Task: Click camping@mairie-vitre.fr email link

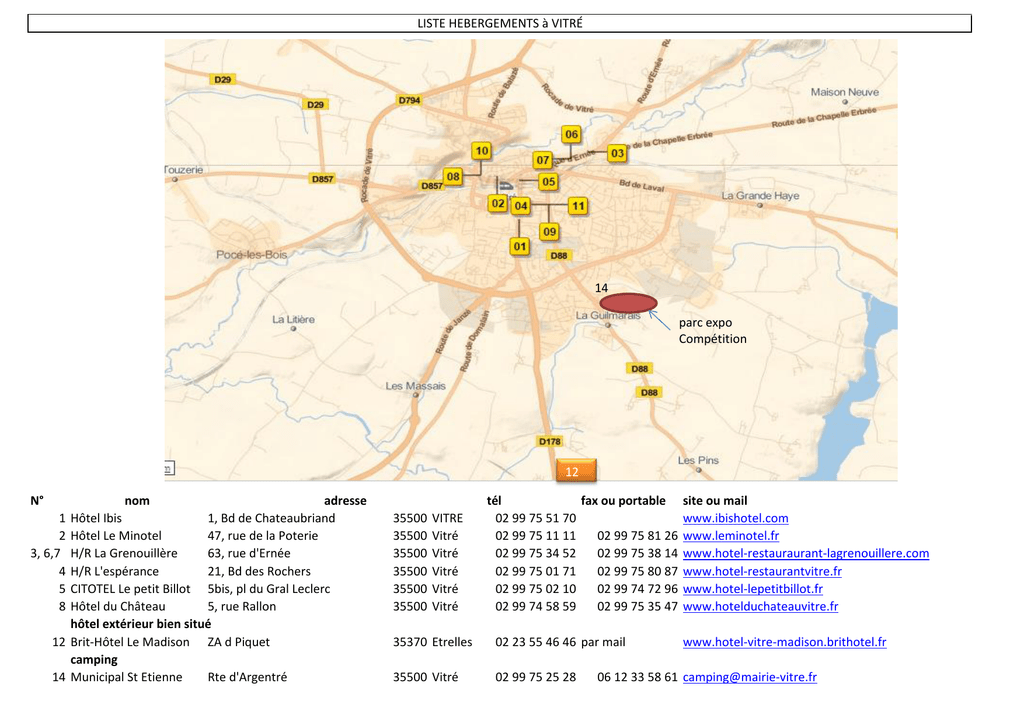Action: coord(749,677)
